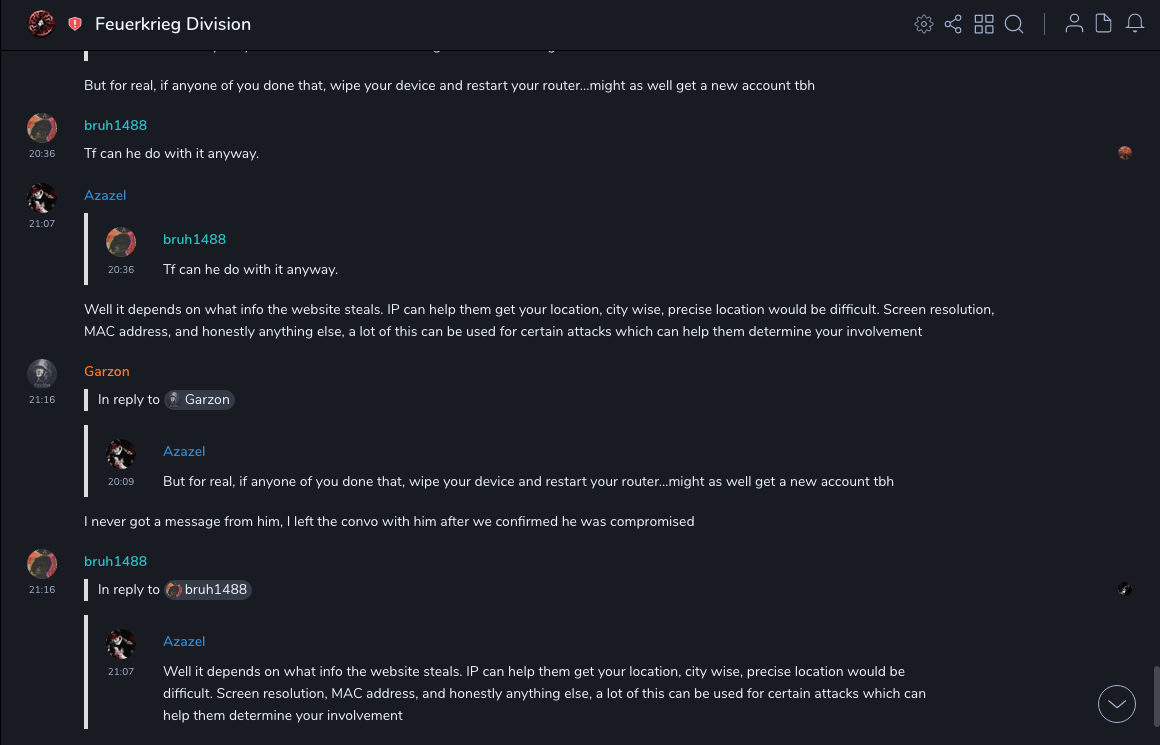Click the Feuerkrieg Division room title
The width and height of the screenshot is (1160, 745).
173,24
